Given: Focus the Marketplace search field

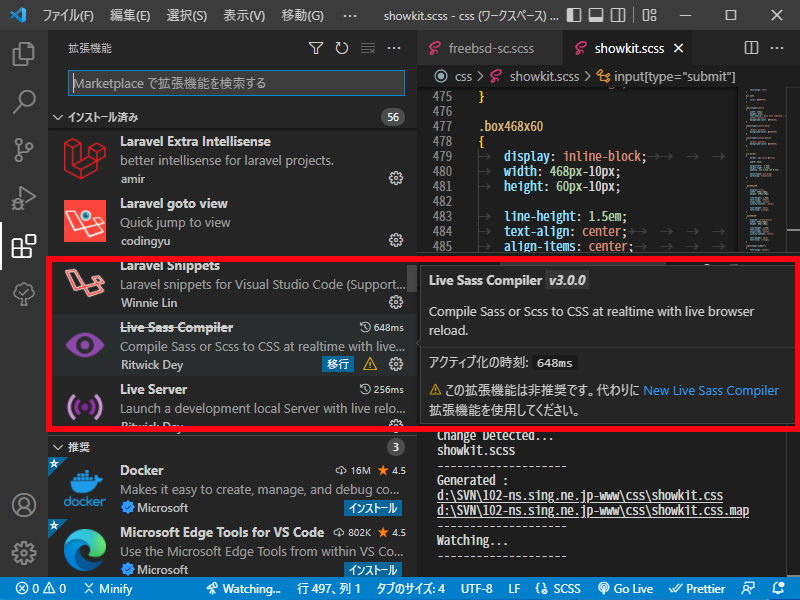Looking at the screenshot, I should (x=236, y=83).
